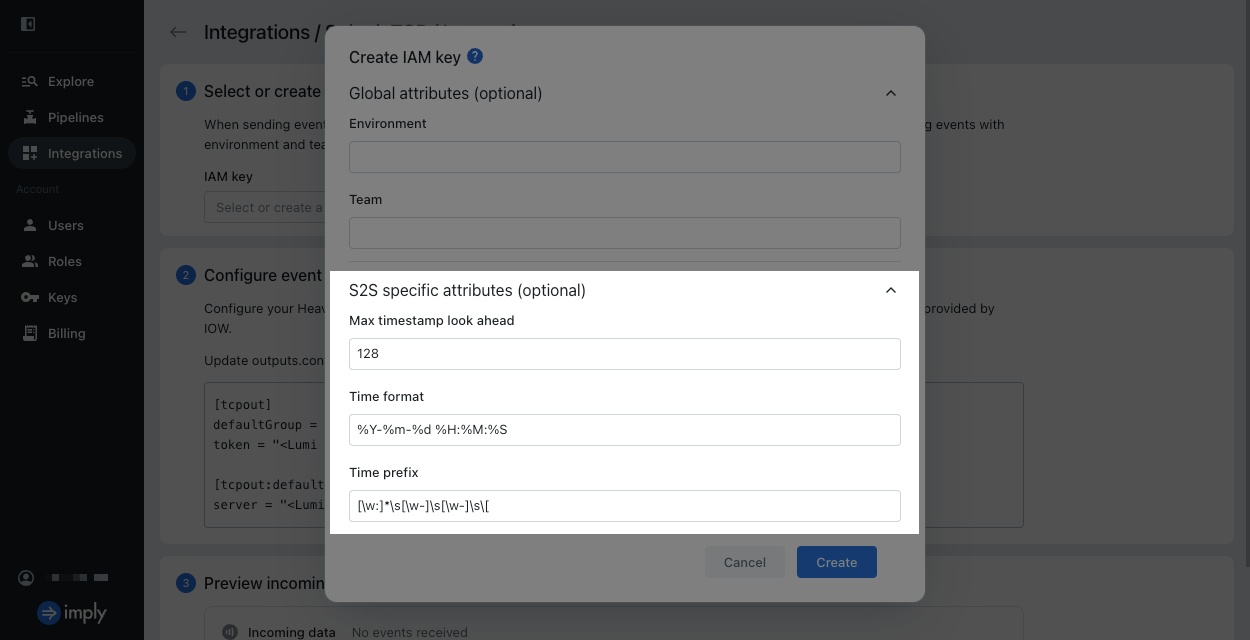Collapse the Global attributes section
The width and height of the screenshot is (1250, 640).
point(891,93)
